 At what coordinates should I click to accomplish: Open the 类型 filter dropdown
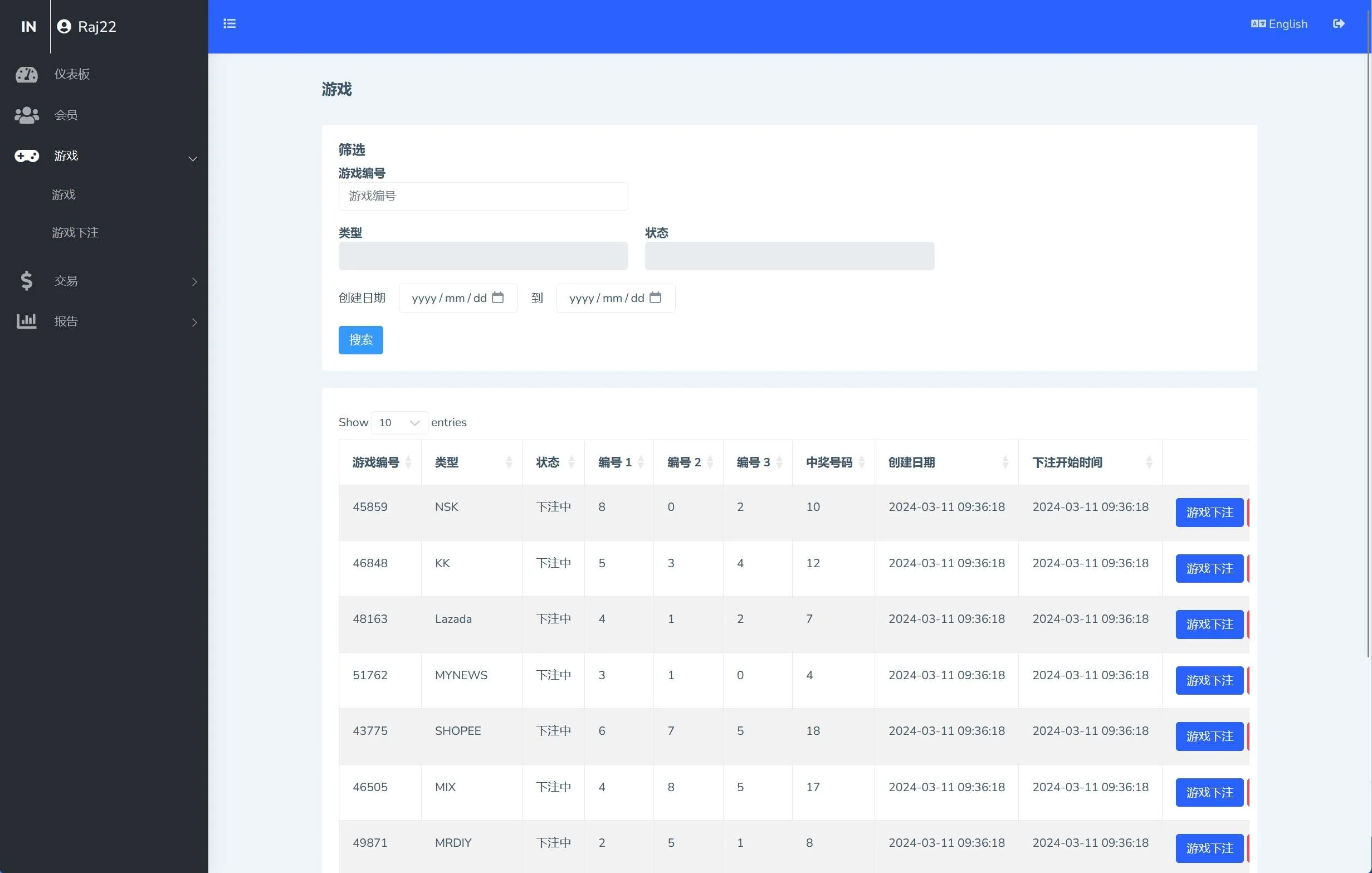point(482,256)
